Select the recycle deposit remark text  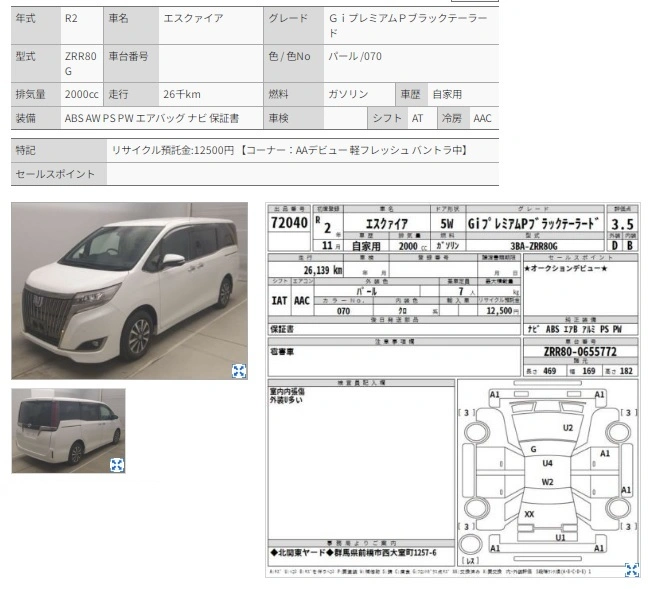tap(290, 150)
